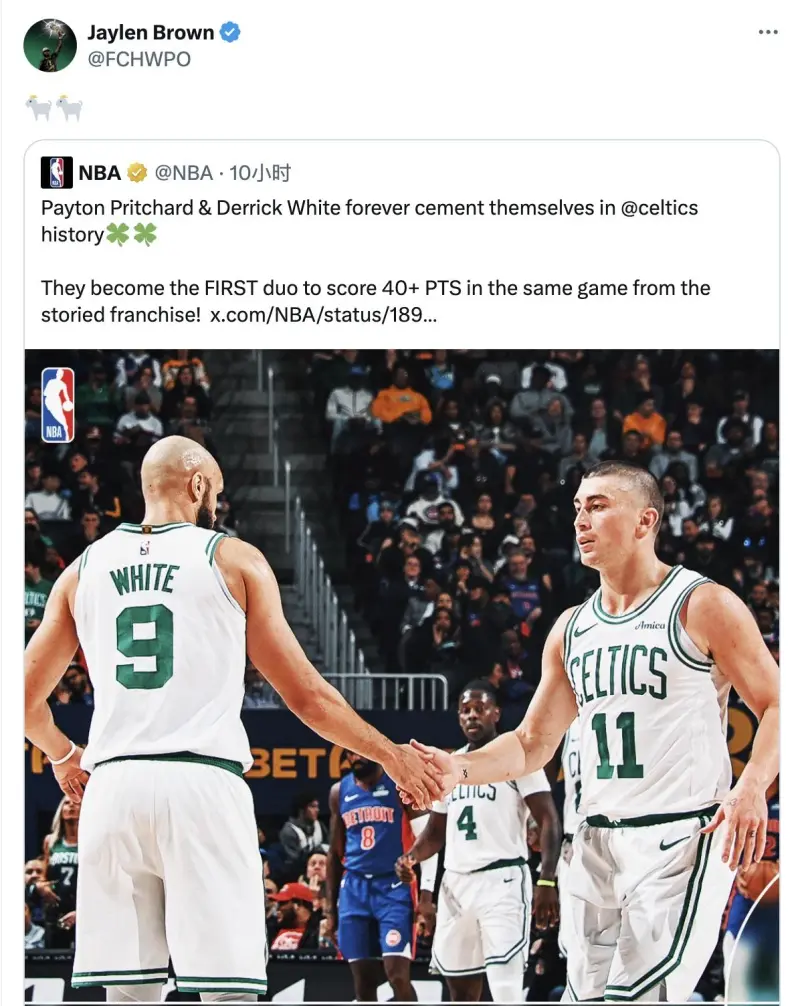The width and height of the screenshot is (800, 1006).
Task: Click the second shamrock emoji
Action: pyautogui.click(x=144, y=235)
